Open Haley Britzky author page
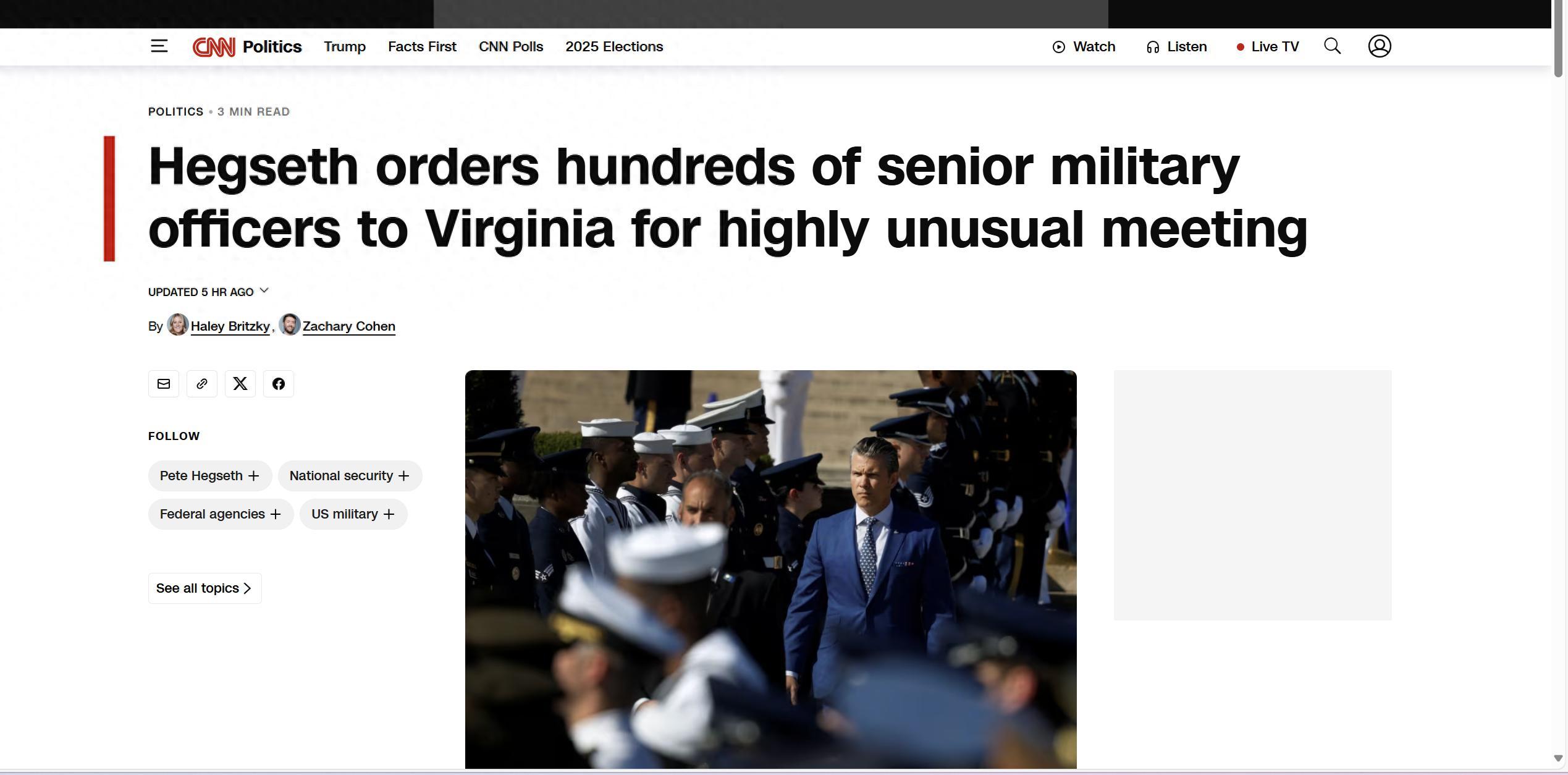 pyautogui.click(x=230, y=326)
